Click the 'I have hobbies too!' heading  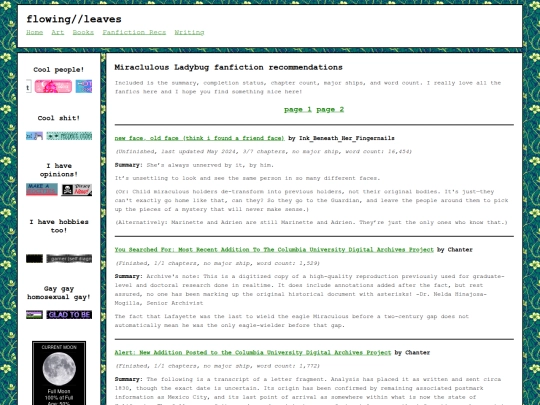pos(59,226)
